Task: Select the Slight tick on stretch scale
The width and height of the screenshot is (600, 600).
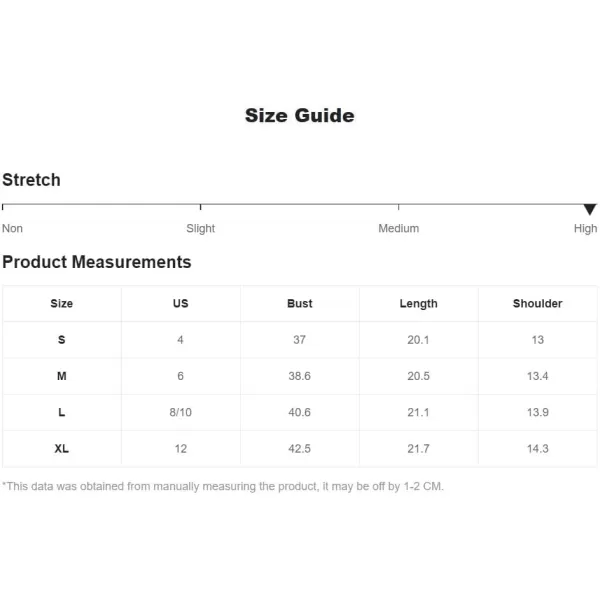Action: (x=201, y=207)
